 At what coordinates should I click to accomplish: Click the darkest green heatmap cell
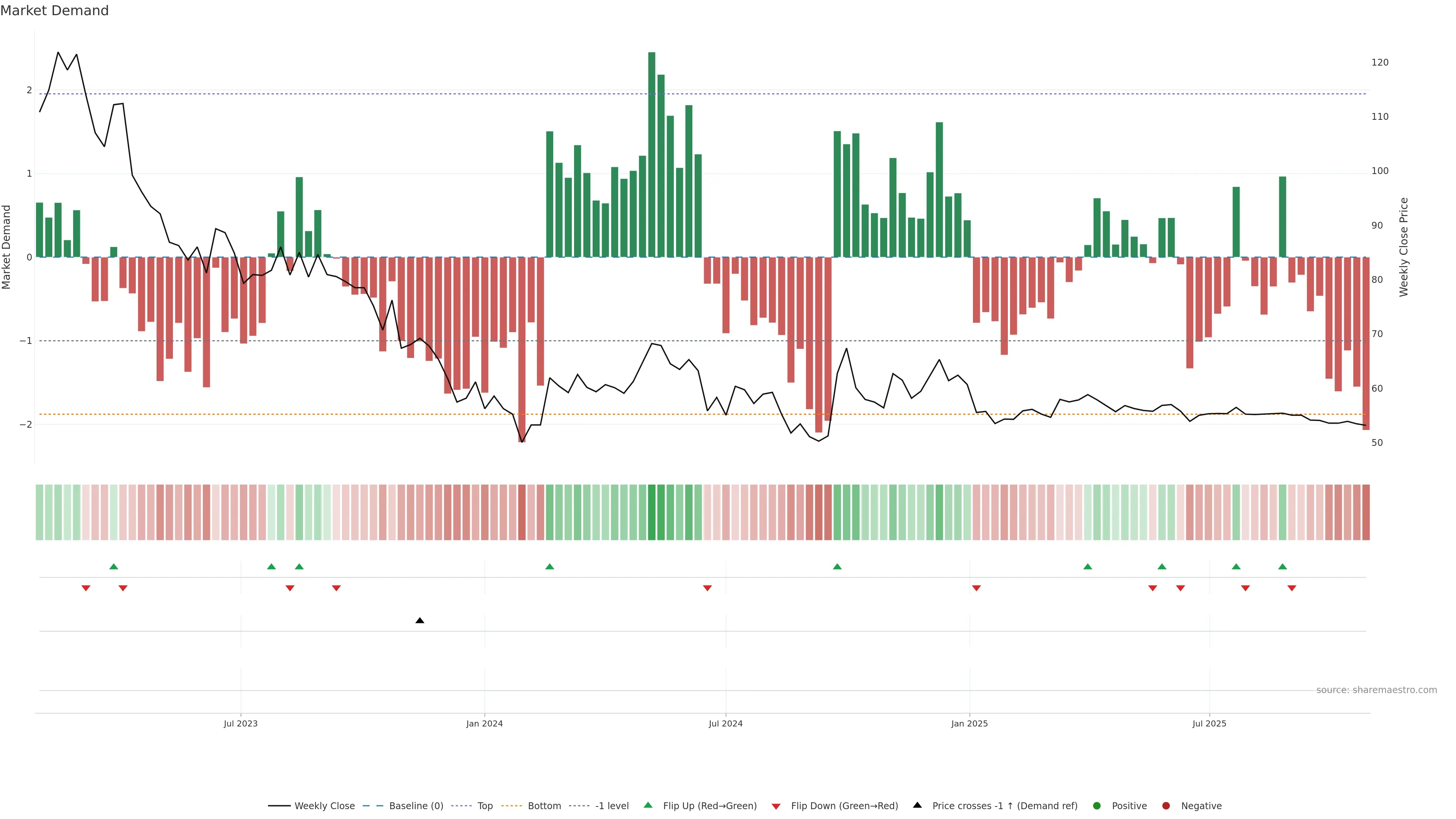tap(652, 512)
